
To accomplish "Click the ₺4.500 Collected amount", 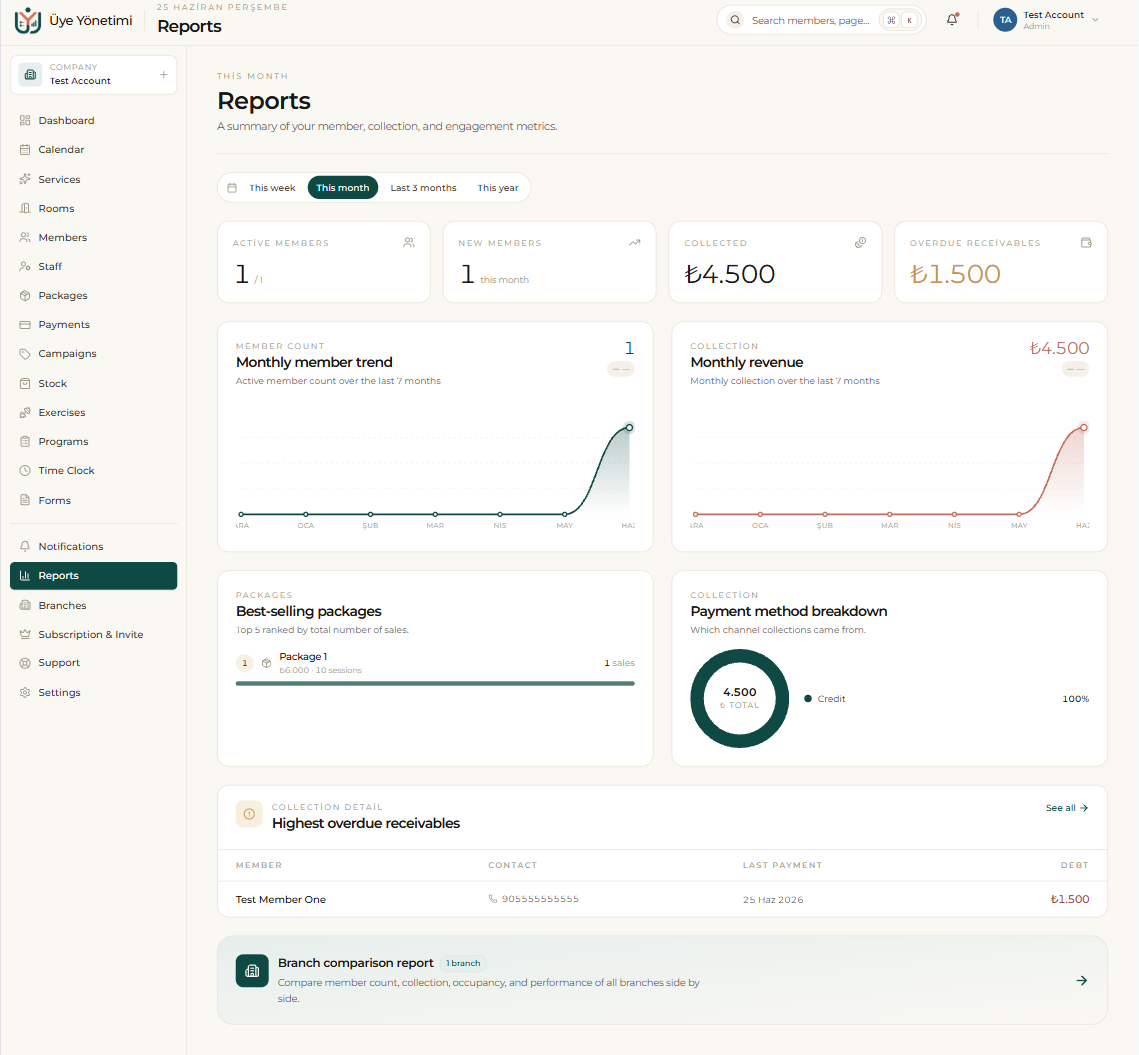I will [729, 274].
